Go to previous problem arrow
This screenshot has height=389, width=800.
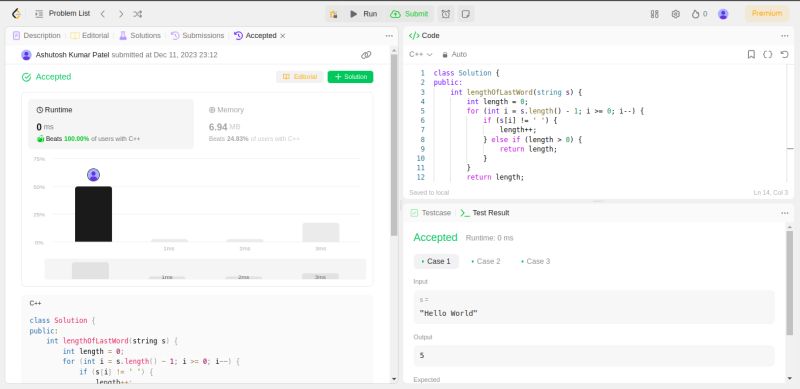click(103, 14)
